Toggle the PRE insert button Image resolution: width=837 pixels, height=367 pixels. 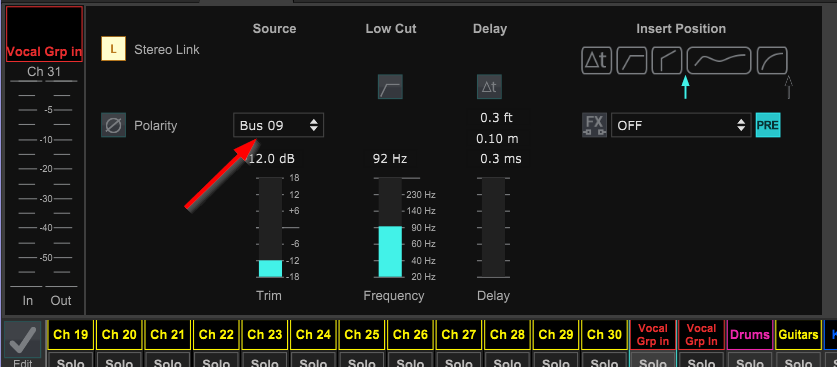[768, 125]
